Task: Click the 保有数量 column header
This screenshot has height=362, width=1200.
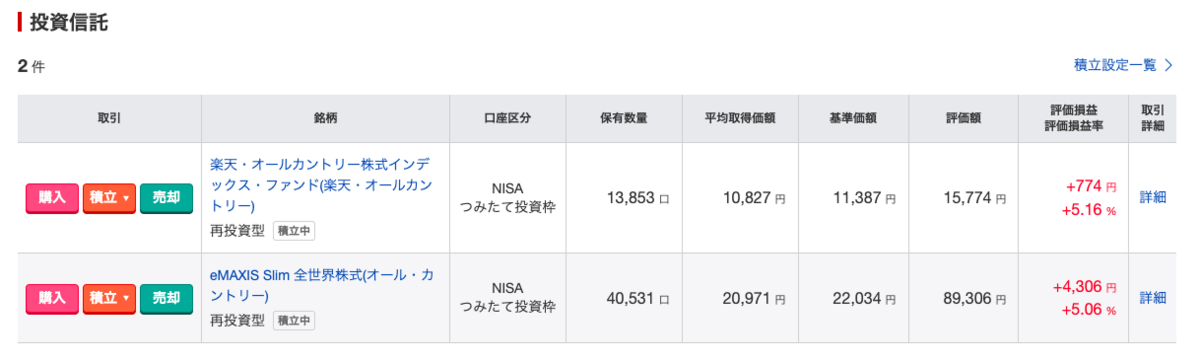Action: [x=624, y=119]
